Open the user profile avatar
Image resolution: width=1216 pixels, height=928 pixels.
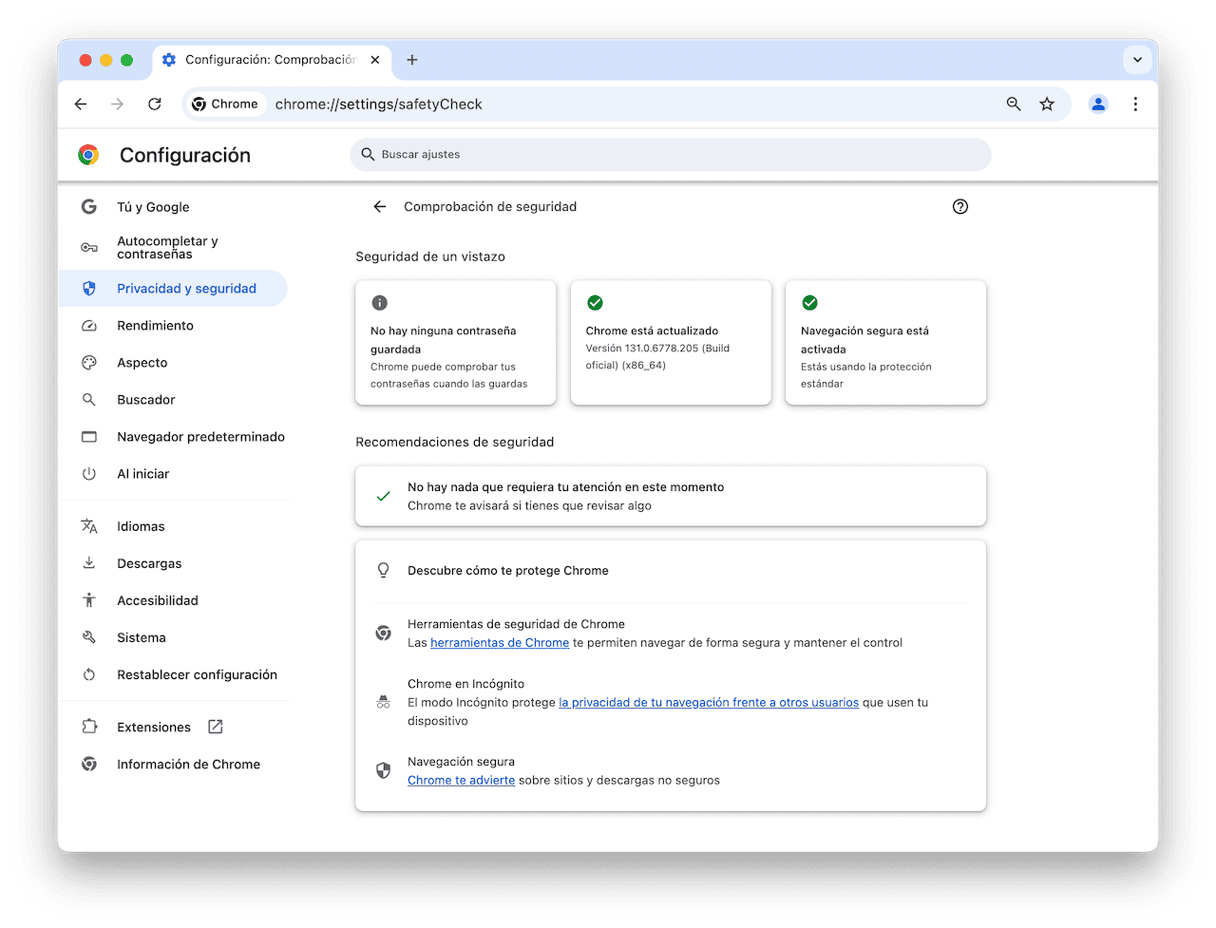[x=1099, y=104]
